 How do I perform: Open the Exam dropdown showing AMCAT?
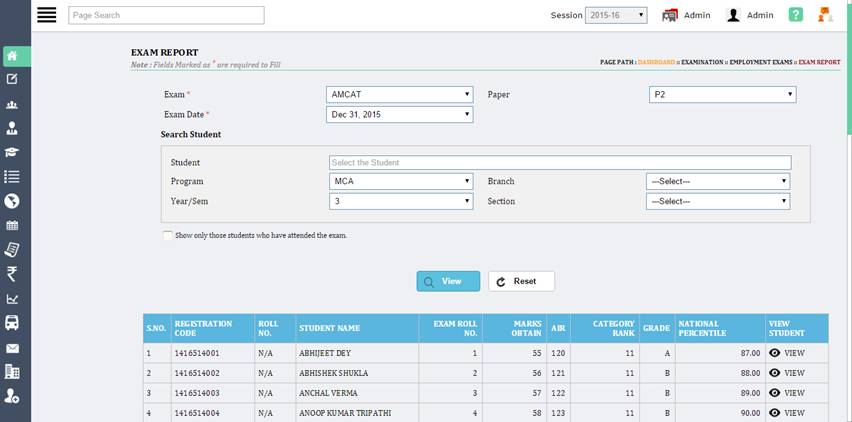pos(400,94)
